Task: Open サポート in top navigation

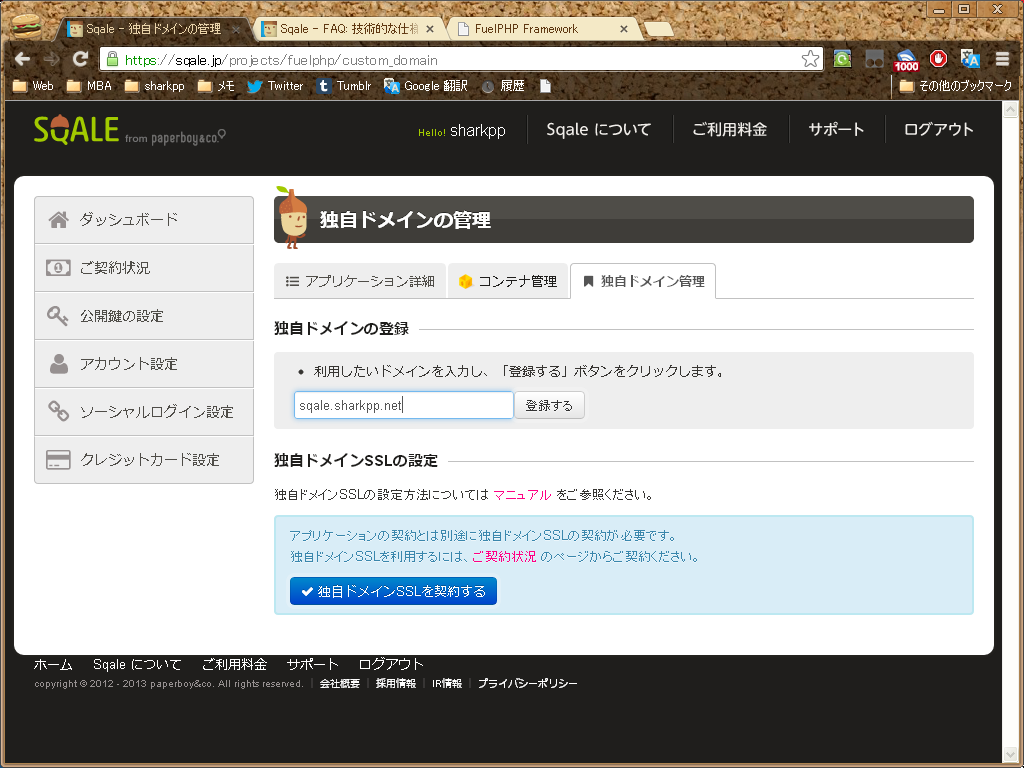Action: point(836,129)
